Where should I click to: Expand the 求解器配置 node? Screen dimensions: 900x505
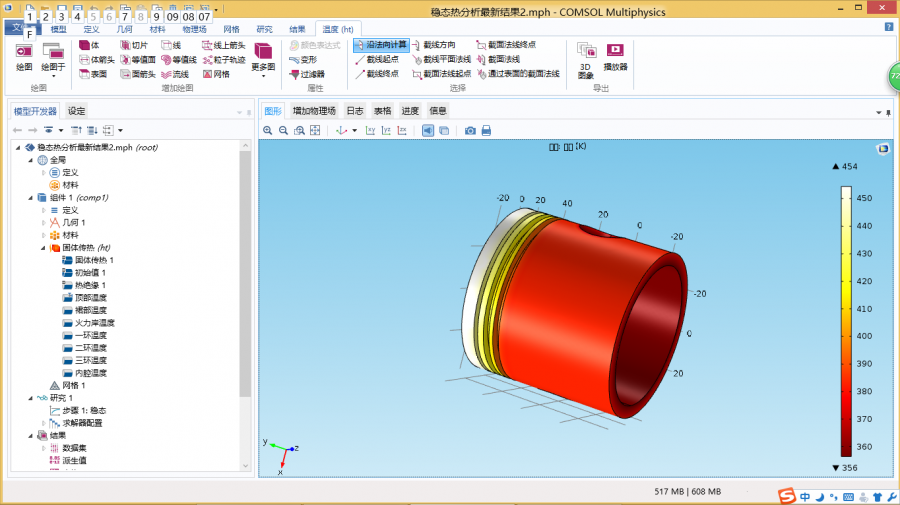point(43,423)
